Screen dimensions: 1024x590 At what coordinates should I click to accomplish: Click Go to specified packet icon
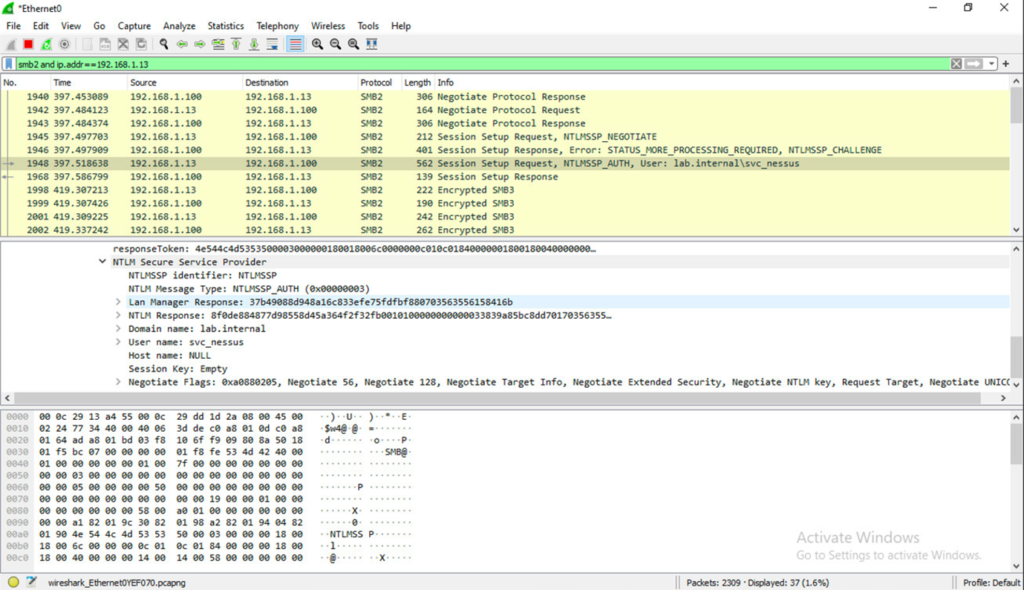pyautogui.click(x=218, y=44)
